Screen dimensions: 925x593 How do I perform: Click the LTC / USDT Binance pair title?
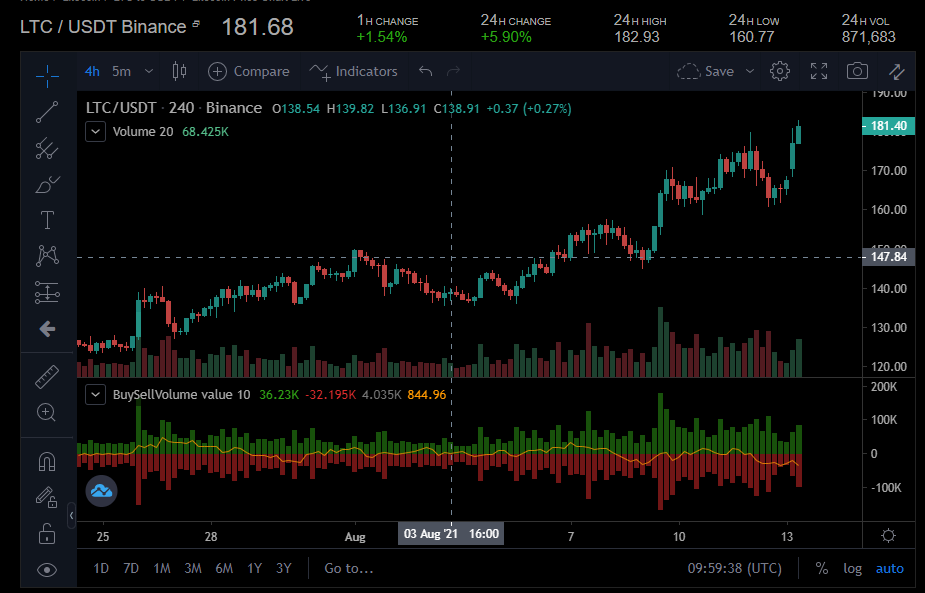click(103, 27)
